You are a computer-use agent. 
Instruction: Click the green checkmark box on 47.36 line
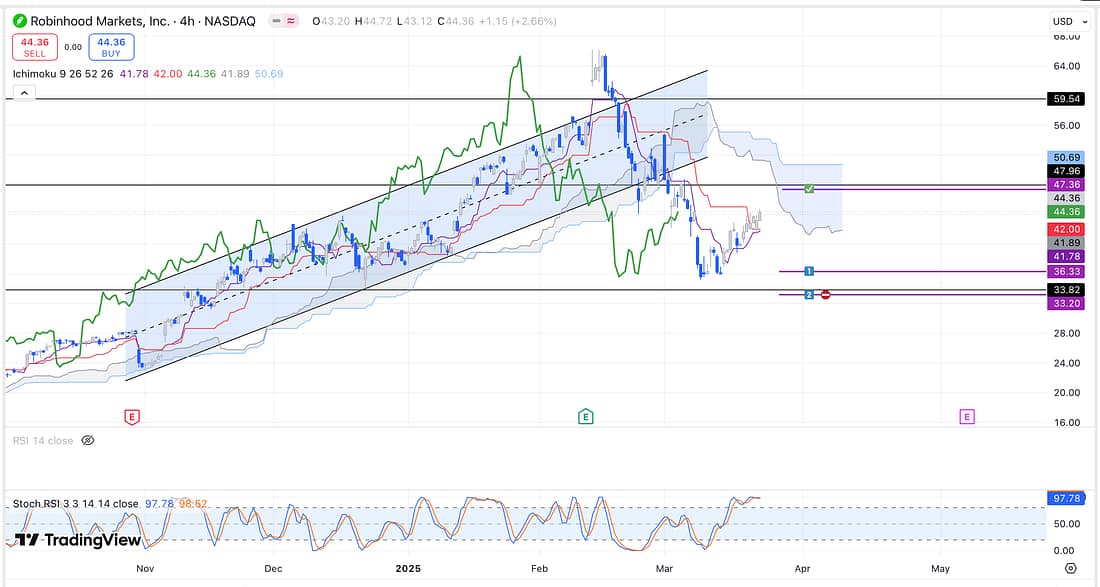809,188
